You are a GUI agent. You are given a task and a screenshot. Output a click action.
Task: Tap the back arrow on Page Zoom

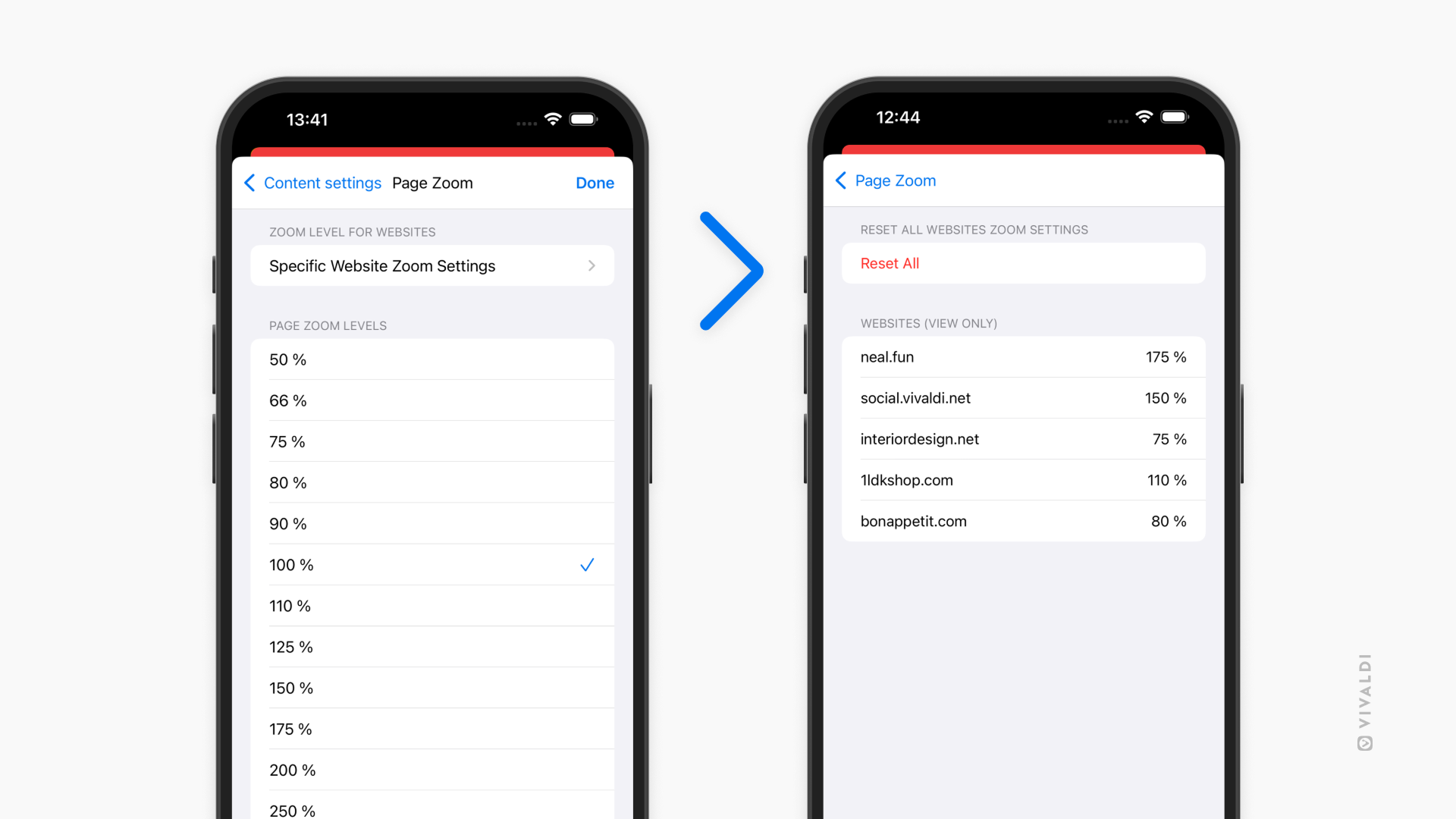[843, 180]
